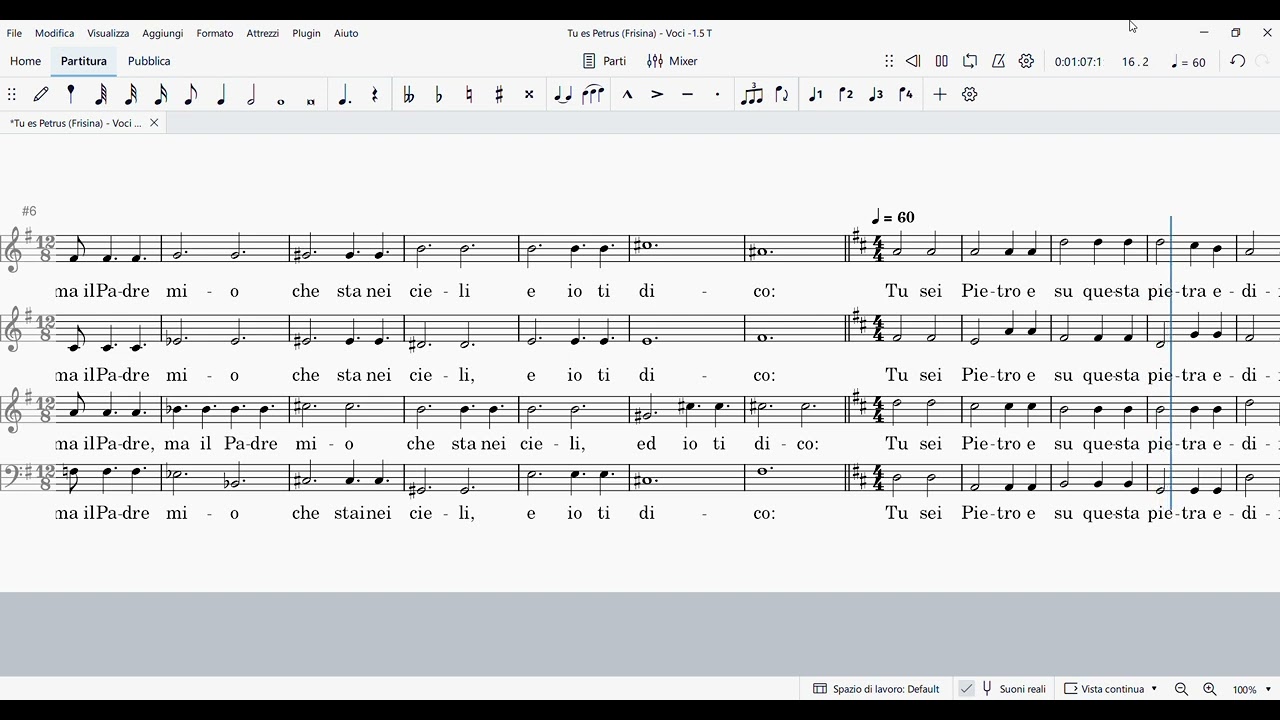Select the half note duration
Viewport: 1280px width, 720px height.
click(251, 94)
